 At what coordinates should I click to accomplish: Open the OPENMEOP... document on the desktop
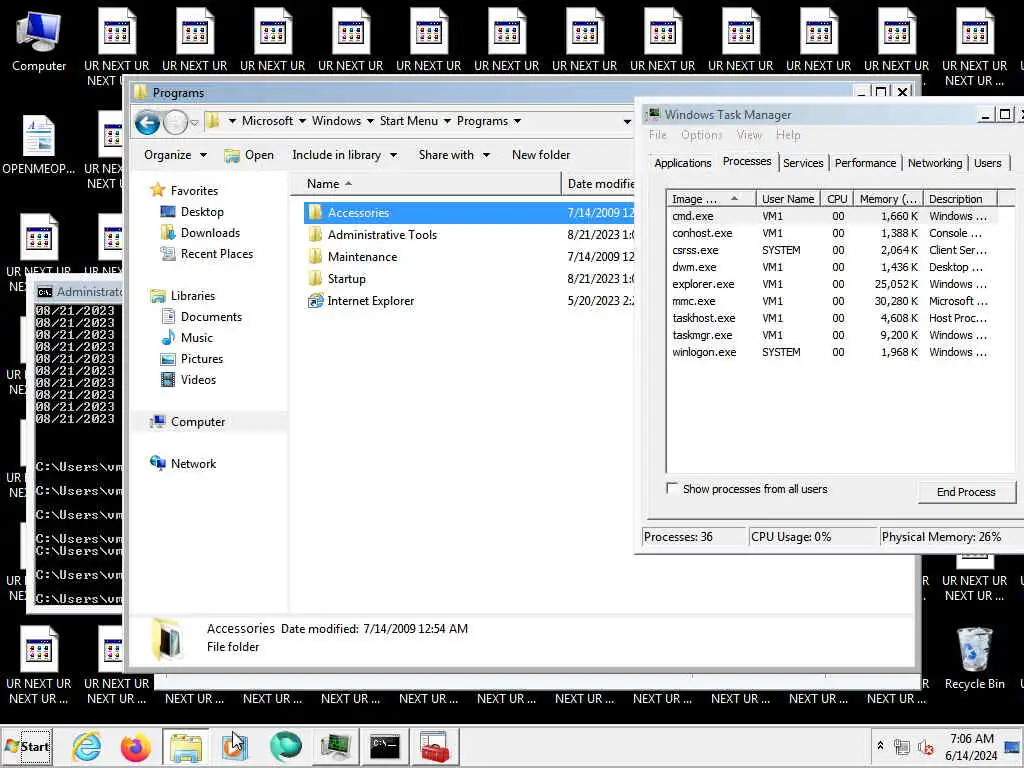[39, 145]
